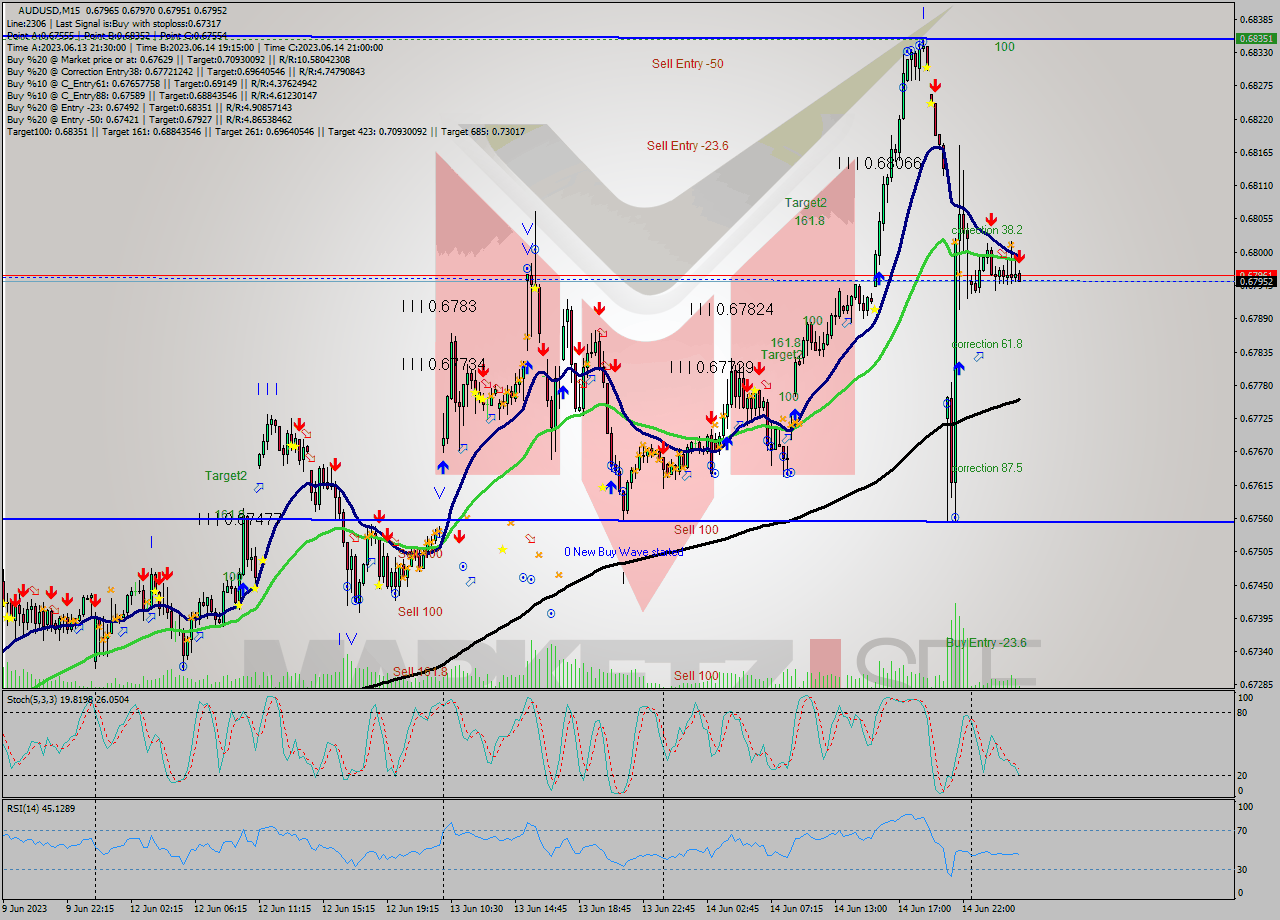The width and height of the screenshot is (1280, 920).
Task: Click the 'I I I 0.67729' wave label
Action: (711, 367)
